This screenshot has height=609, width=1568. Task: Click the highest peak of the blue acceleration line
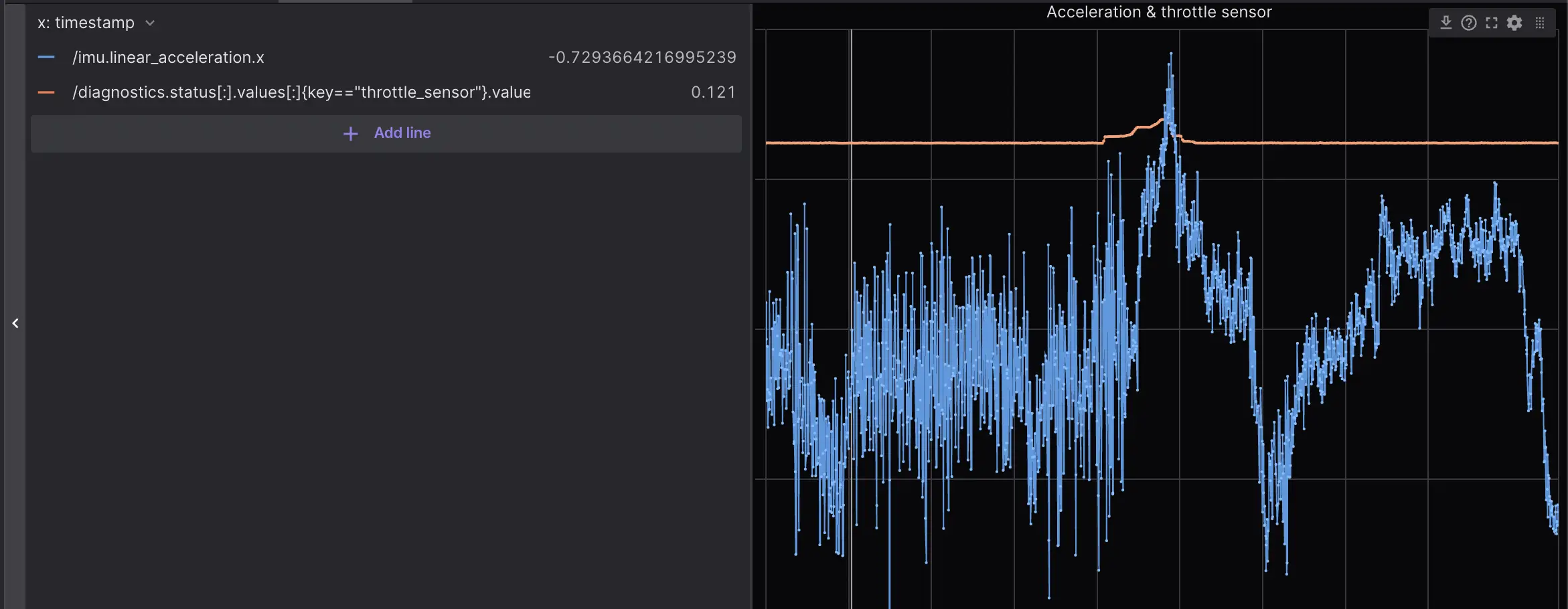click(x=1170, y=55)
